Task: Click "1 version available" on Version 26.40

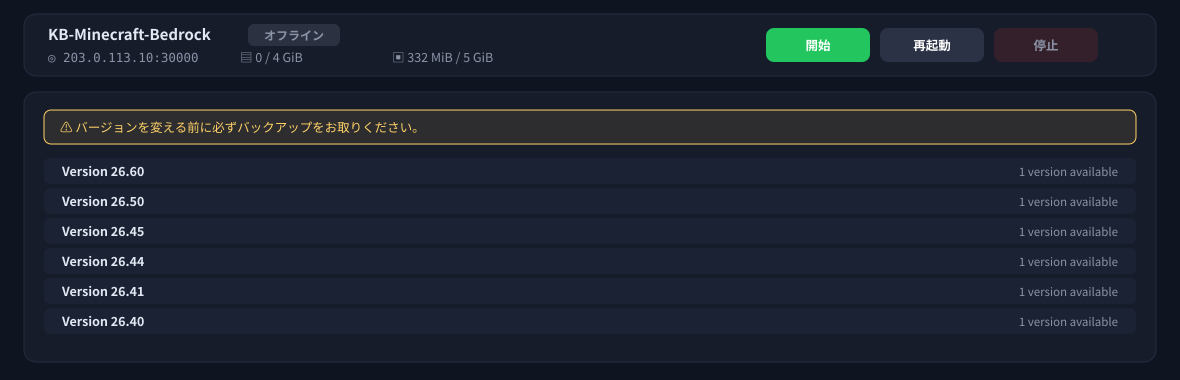Action: 1068,322
